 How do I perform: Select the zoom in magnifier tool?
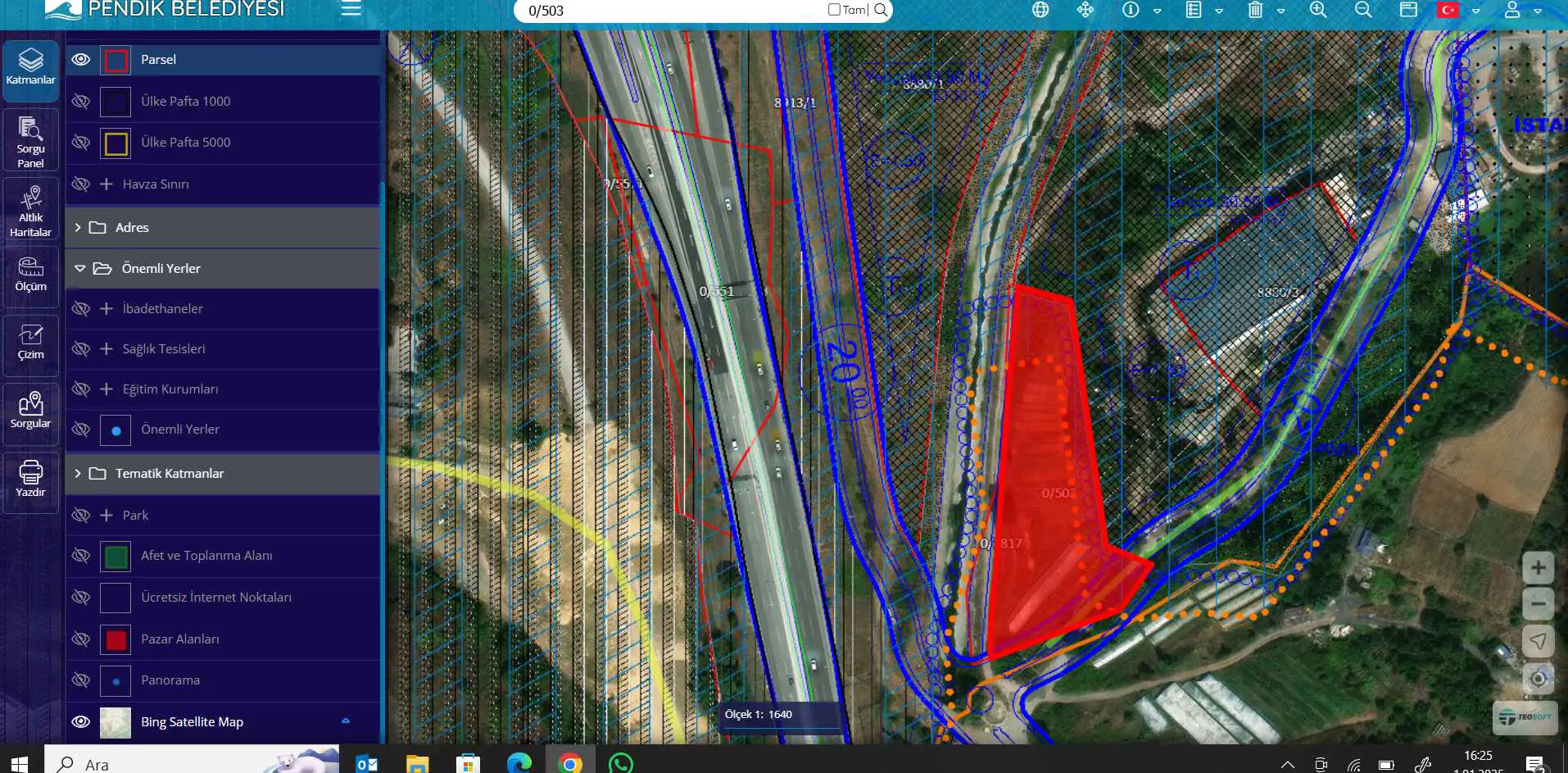click(1318, 10)
